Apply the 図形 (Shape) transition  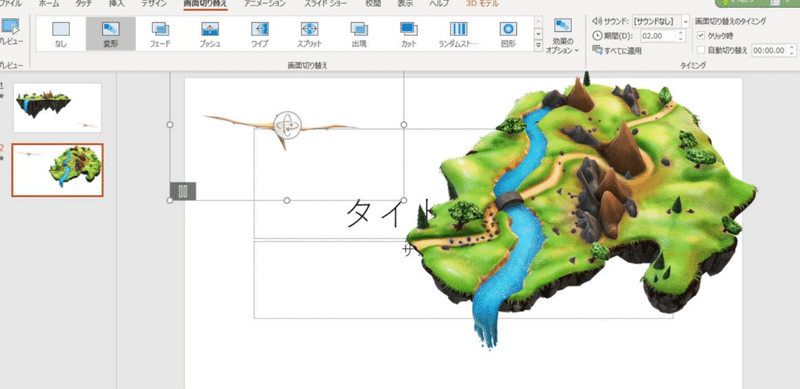click(x=508, y=34)
